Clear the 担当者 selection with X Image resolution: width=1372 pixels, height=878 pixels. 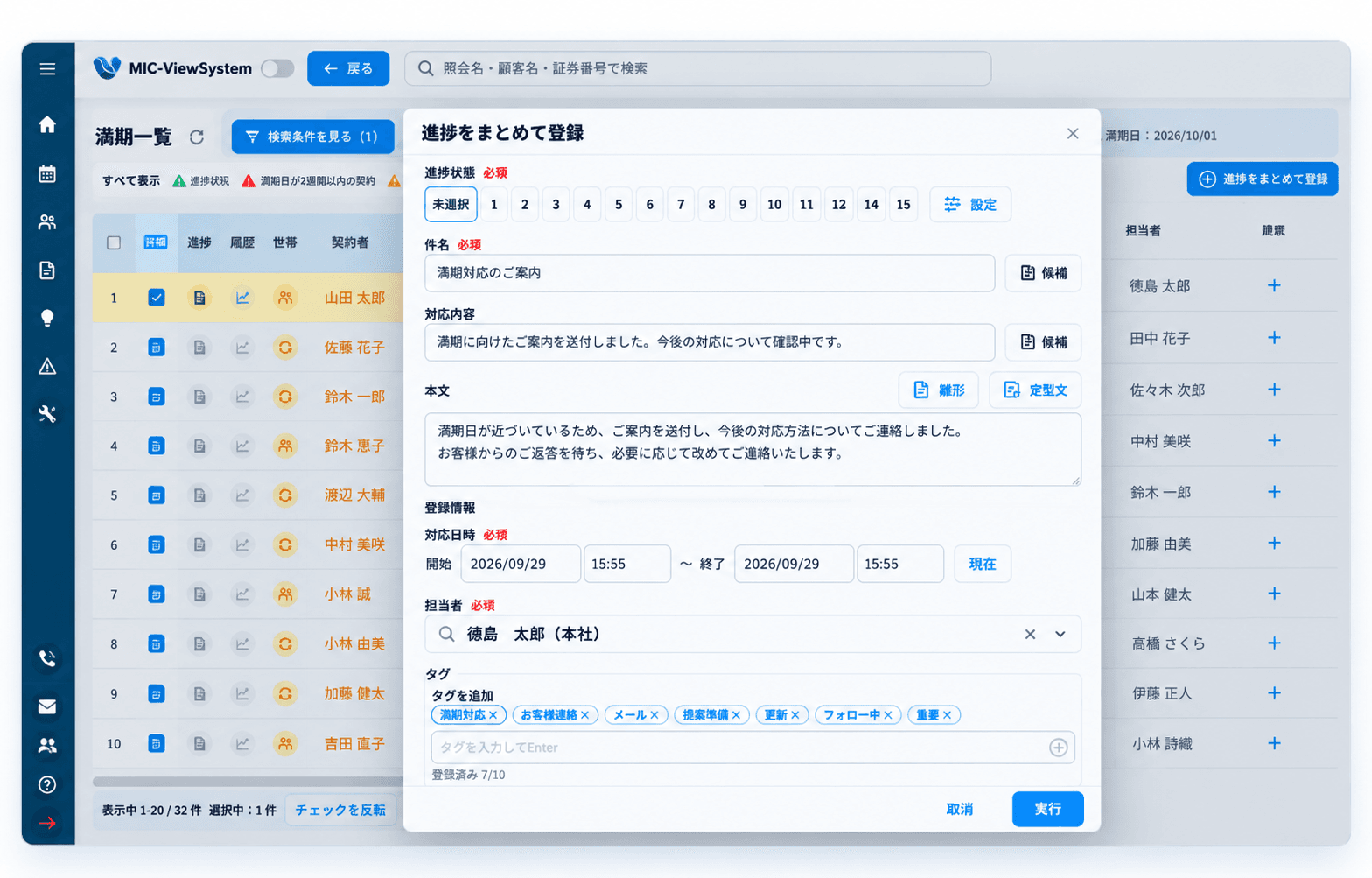pyautogui.click(x=1030, y=634)
